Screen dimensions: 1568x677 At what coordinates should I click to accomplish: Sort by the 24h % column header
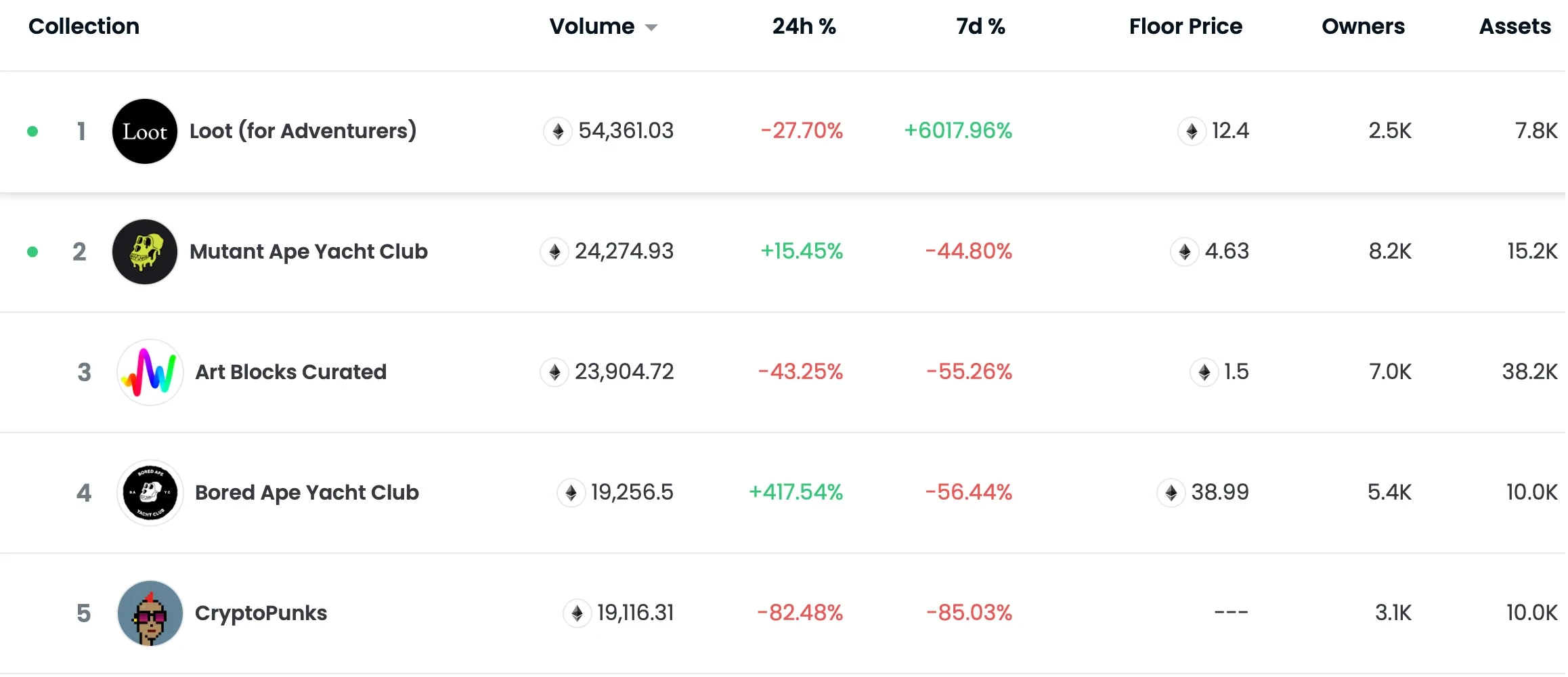[804, 26]
